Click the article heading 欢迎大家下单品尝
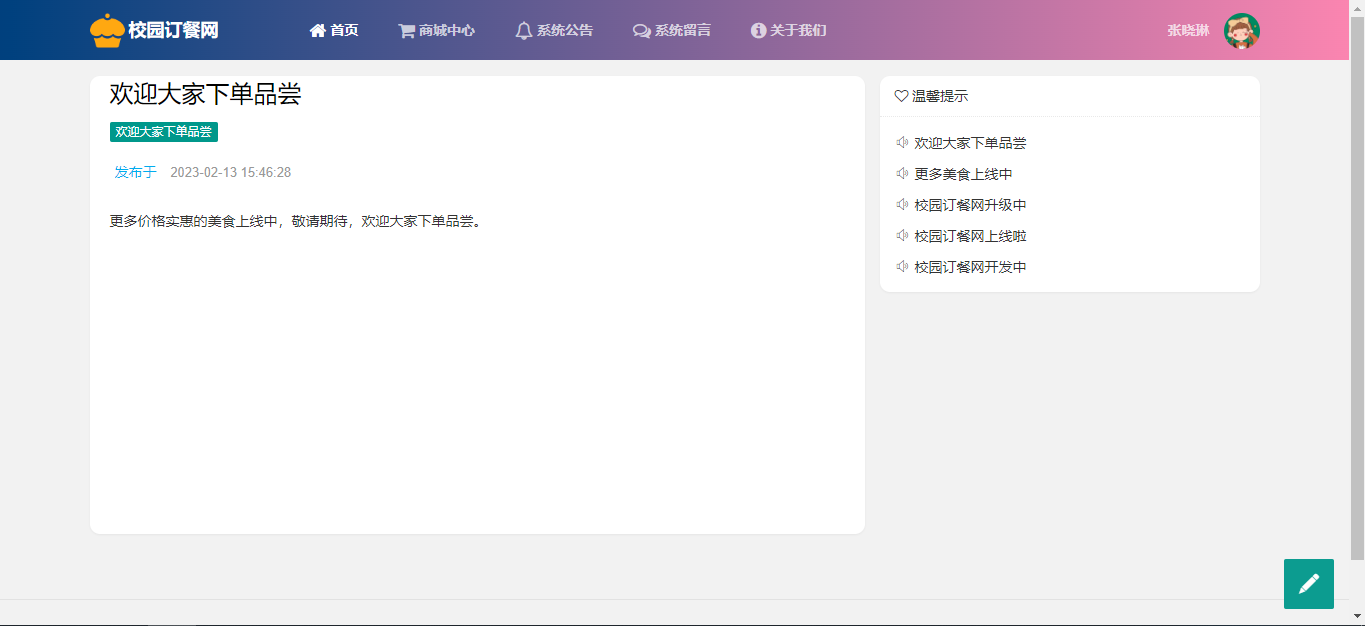This screenshot has height=626, width=1365. click(205, 94)
